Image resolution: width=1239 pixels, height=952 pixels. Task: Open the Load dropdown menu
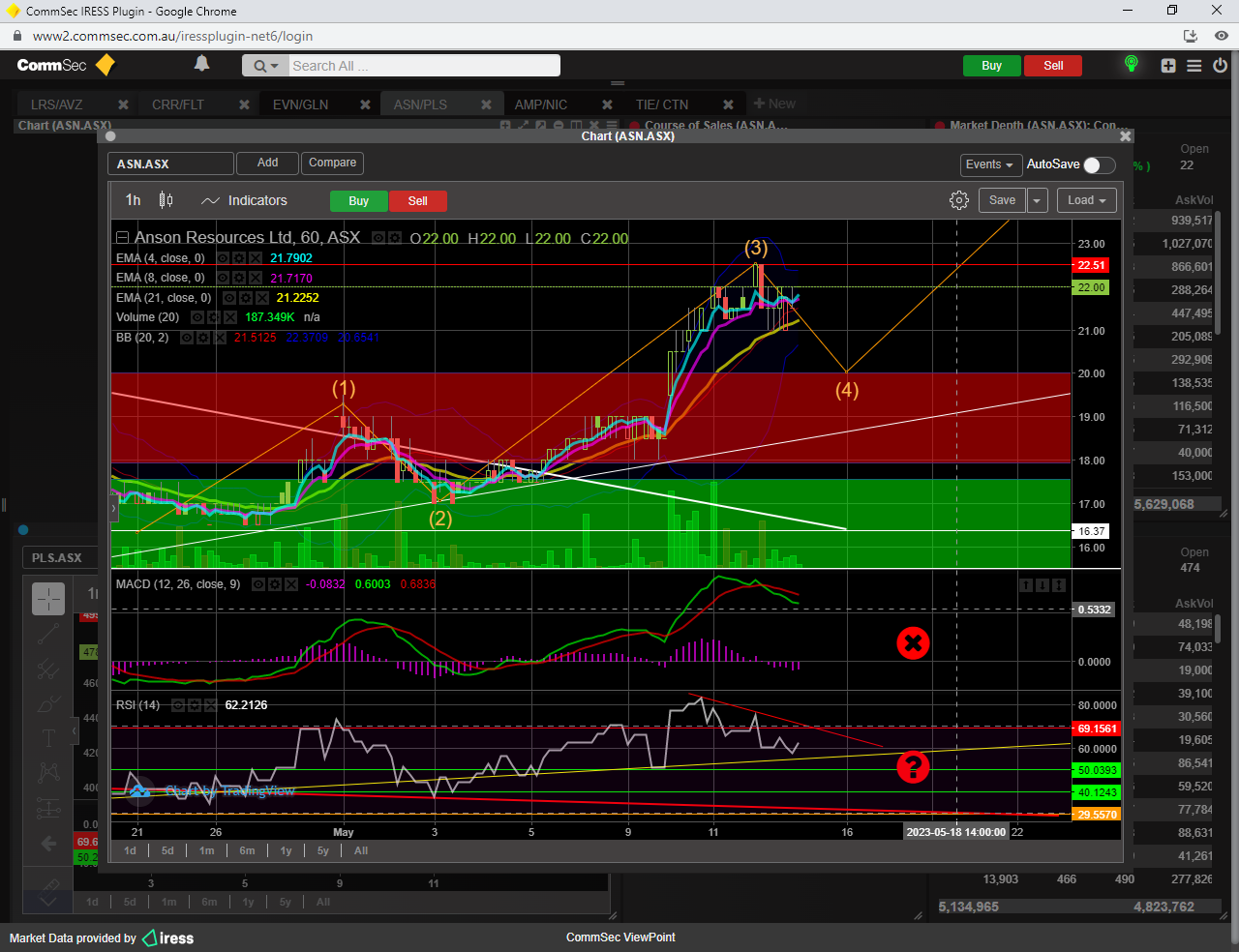coord(1087,200)
